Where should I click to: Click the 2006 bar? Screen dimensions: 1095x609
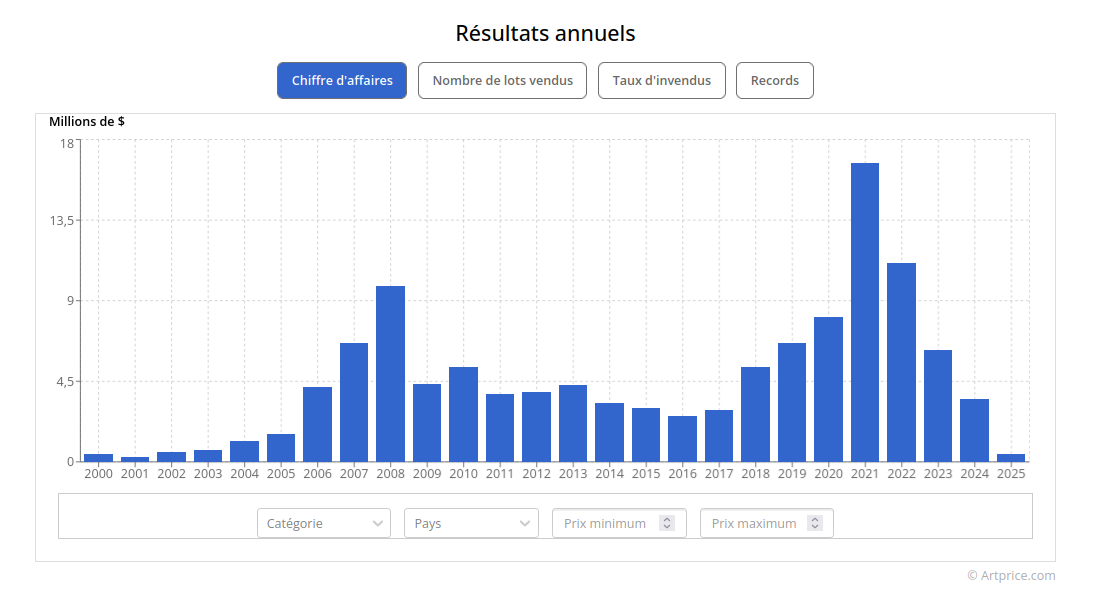click(x=318, y=424)
